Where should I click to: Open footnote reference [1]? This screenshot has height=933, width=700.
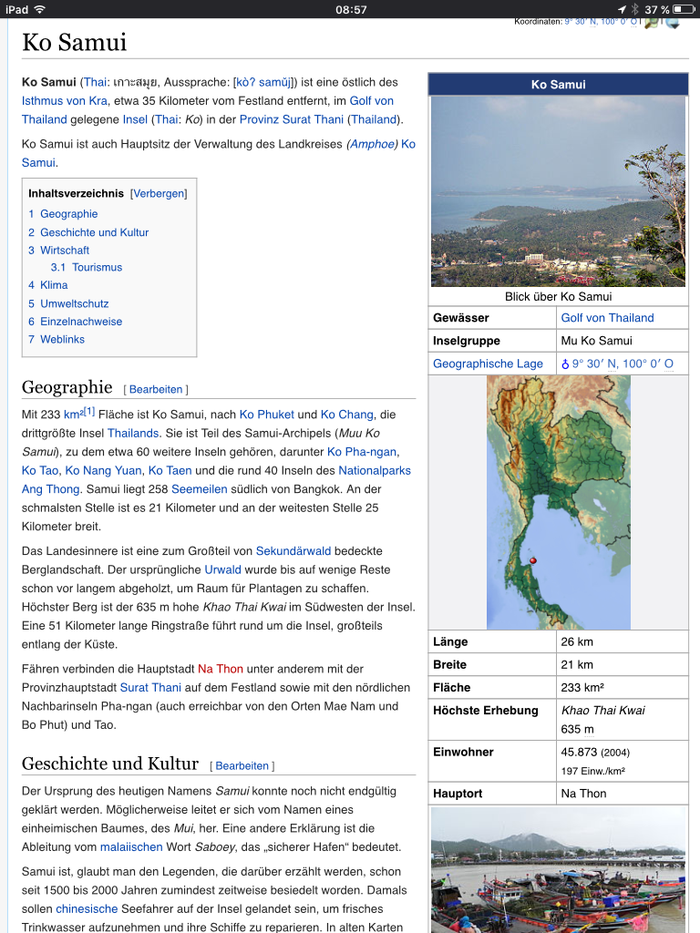[89, 411]
